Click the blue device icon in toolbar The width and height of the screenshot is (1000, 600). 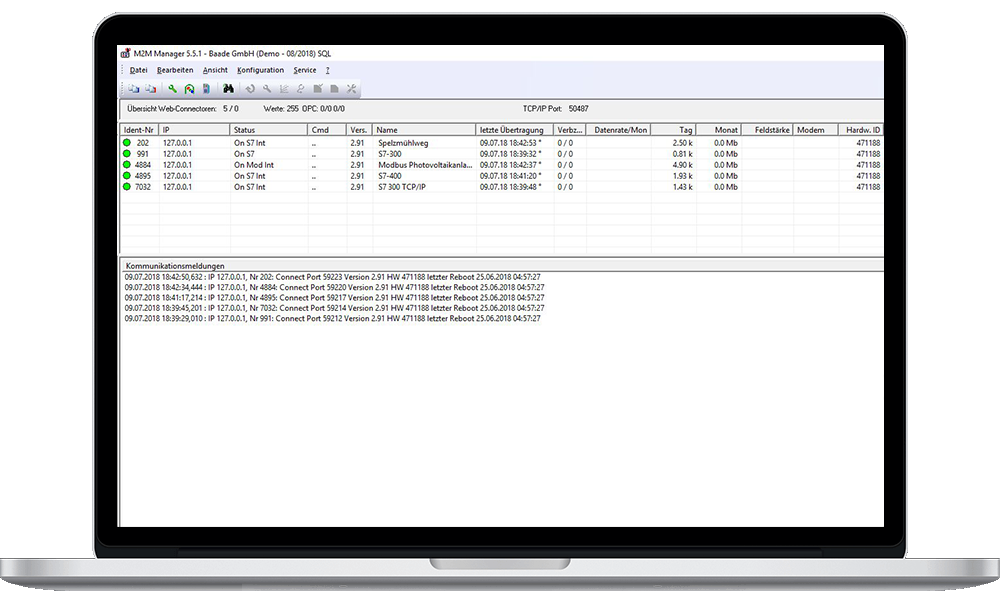coord(206,89)
